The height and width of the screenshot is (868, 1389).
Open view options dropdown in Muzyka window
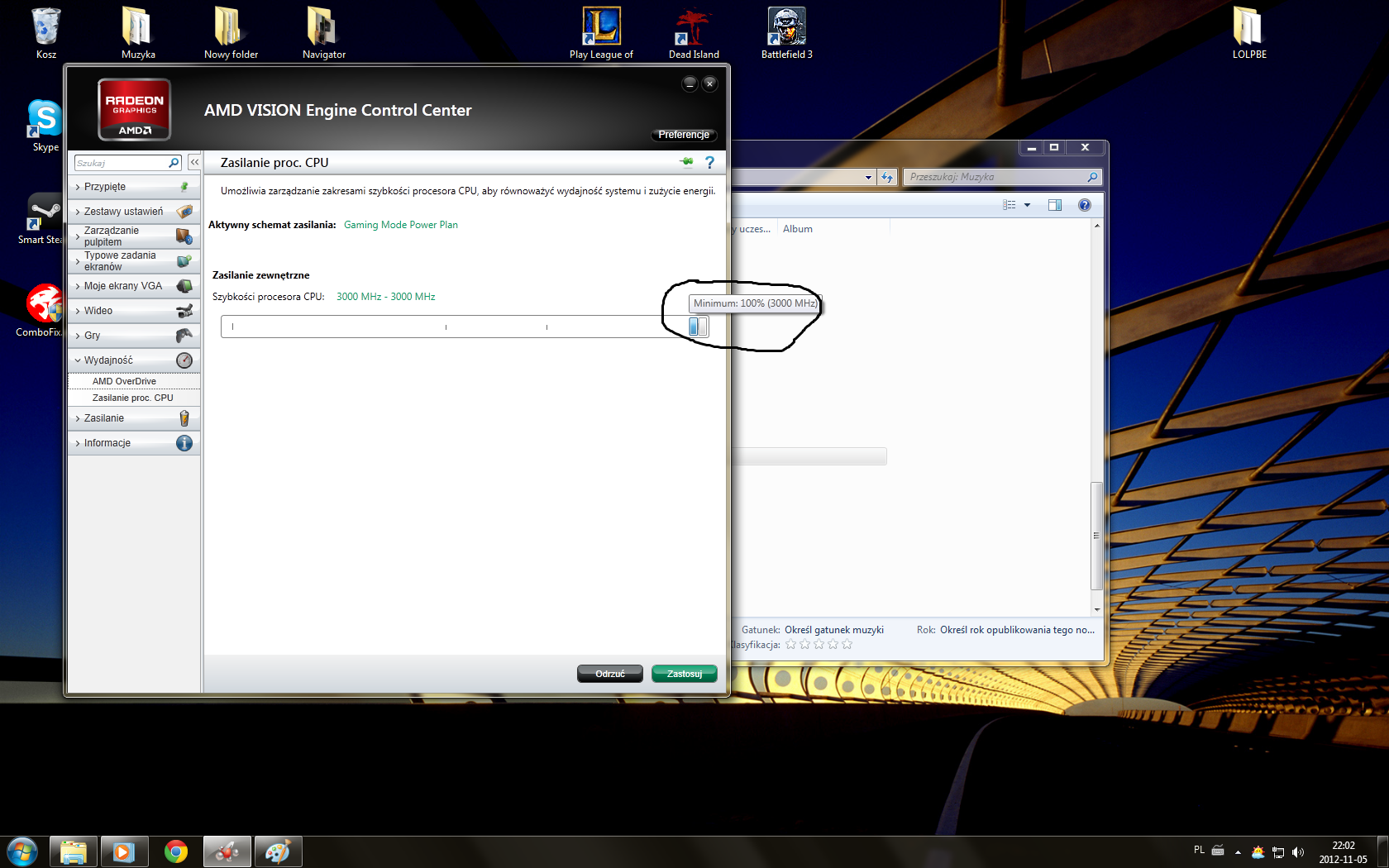pos(1027,205)
